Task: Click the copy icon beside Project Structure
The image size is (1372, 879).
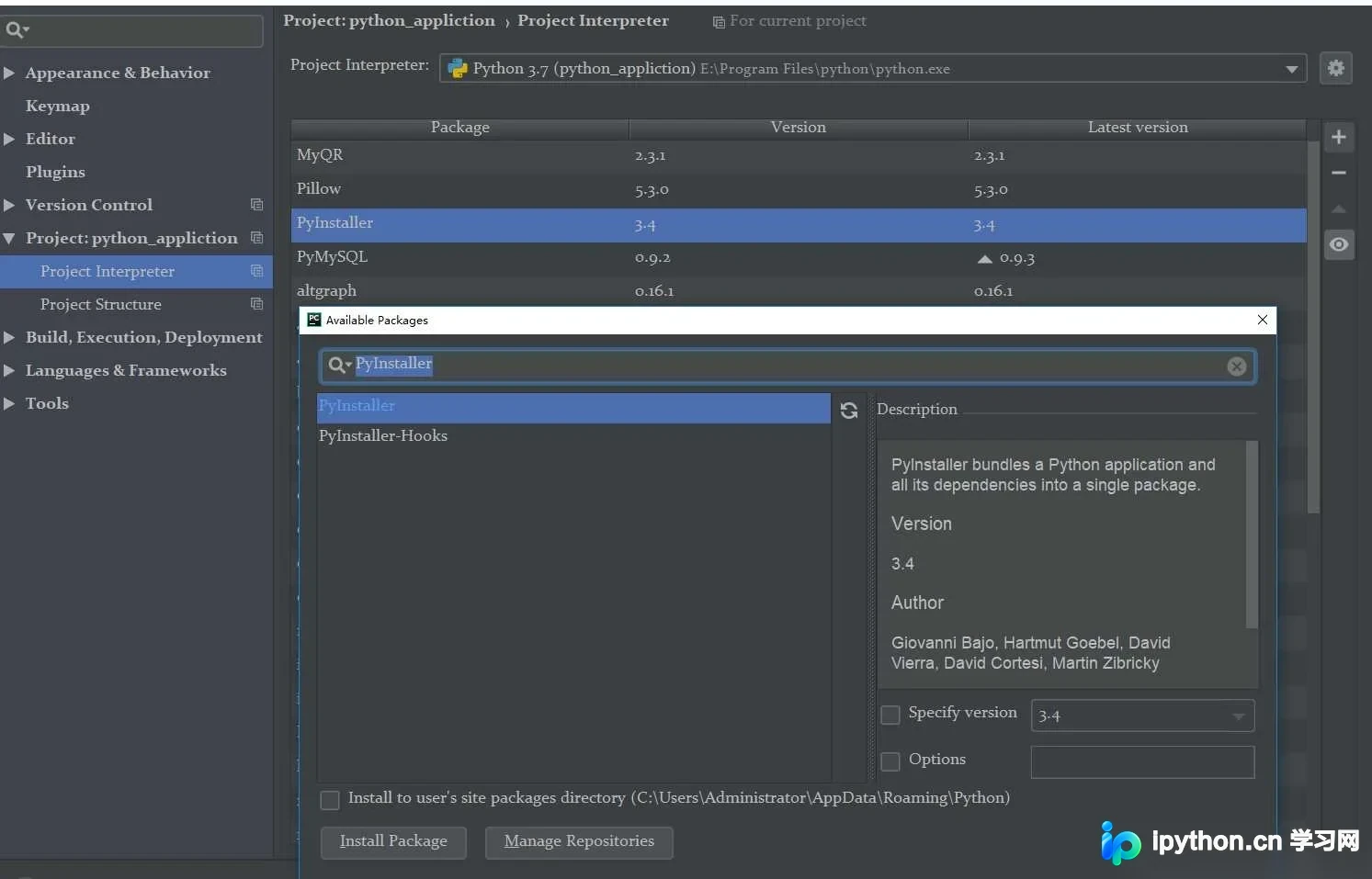Action: [256, 304]
